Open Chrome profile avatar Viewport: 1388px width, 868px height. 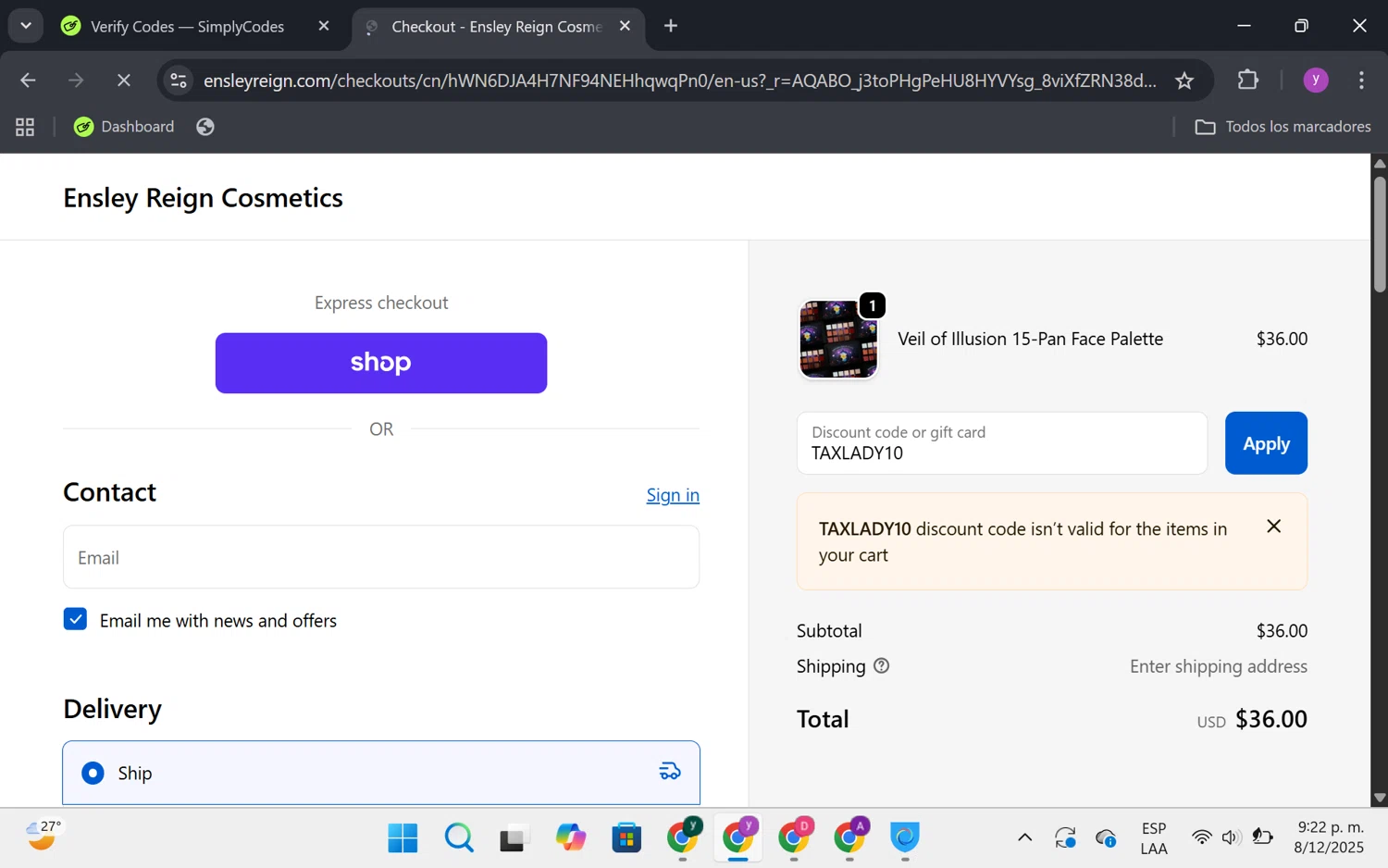pos(1316,81)
